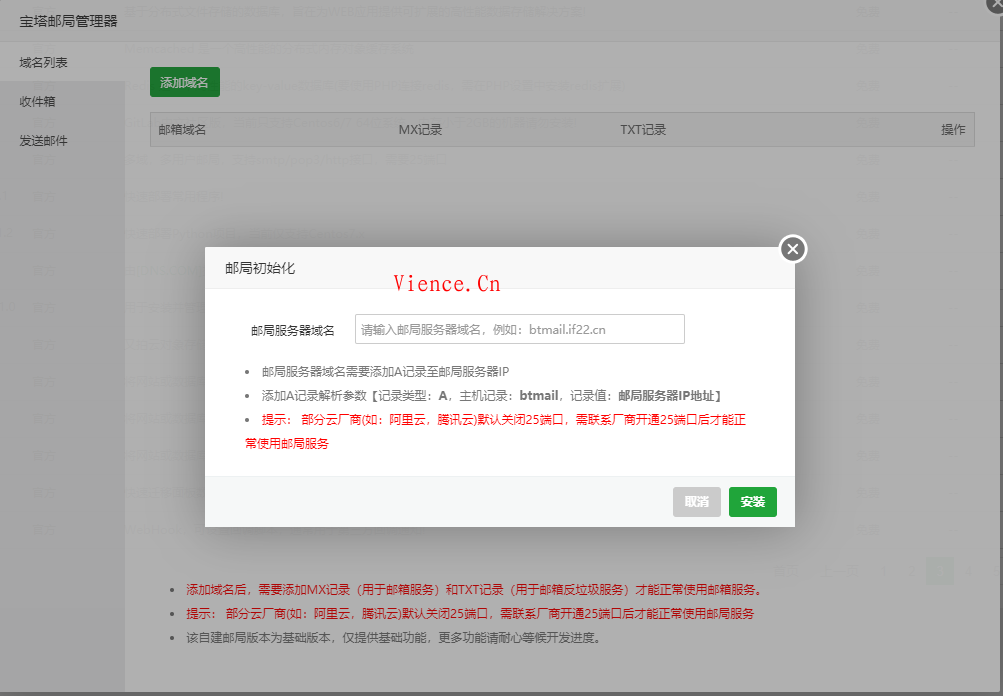Click the 上一页 previous page link

pyautogui.click(x=841, y=570)
